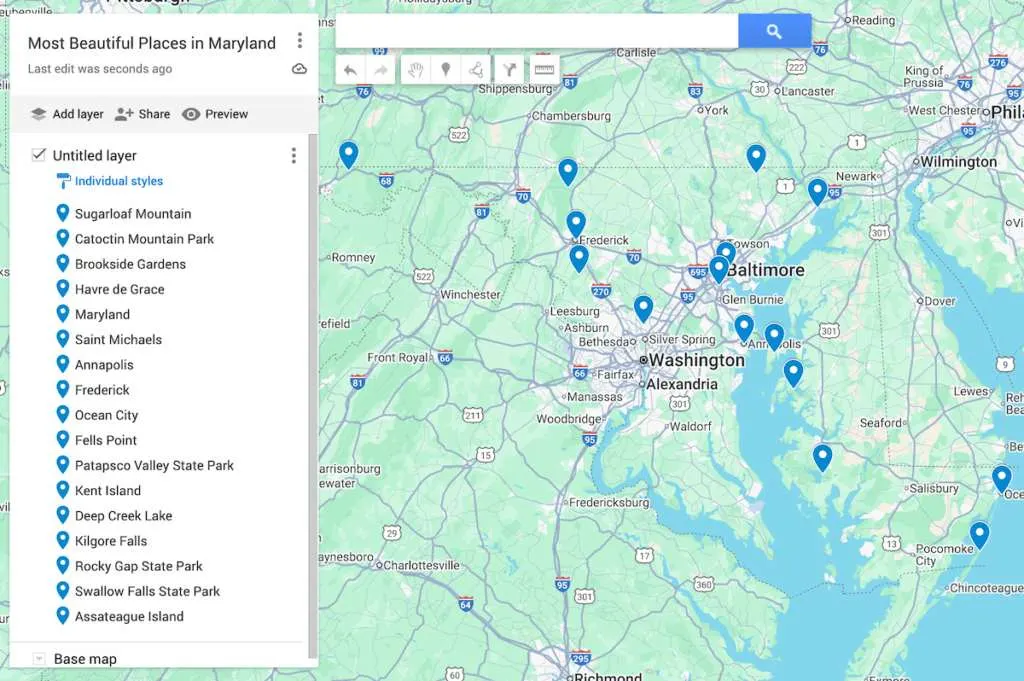Image resolution: width=1024 pixels, height=681 pixels.
Task: Select the Measure distances ruler tool
Action: (x=543, y=69)
